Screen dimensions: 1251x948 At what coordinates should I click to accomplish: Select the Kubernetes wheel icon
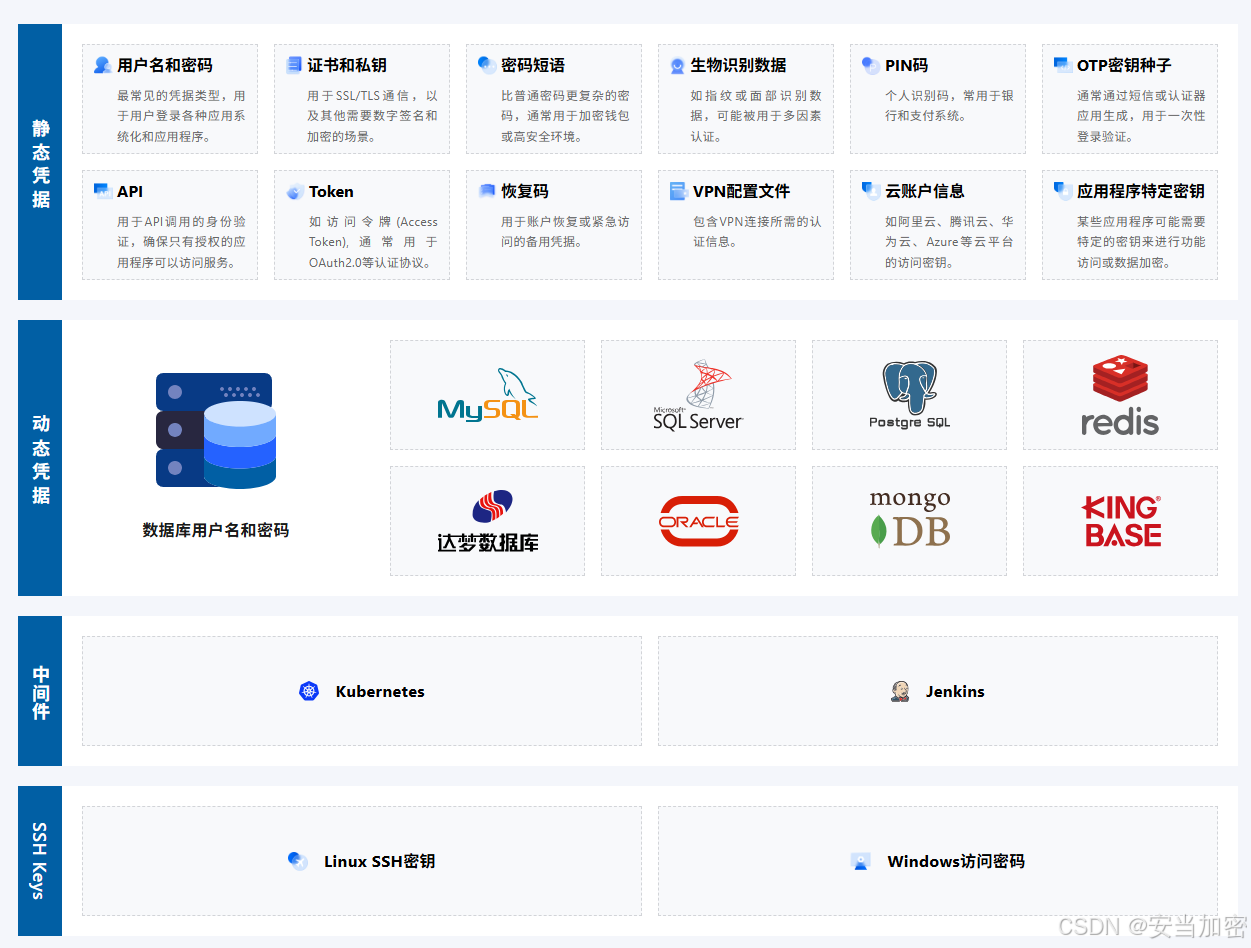coord(308,690)
